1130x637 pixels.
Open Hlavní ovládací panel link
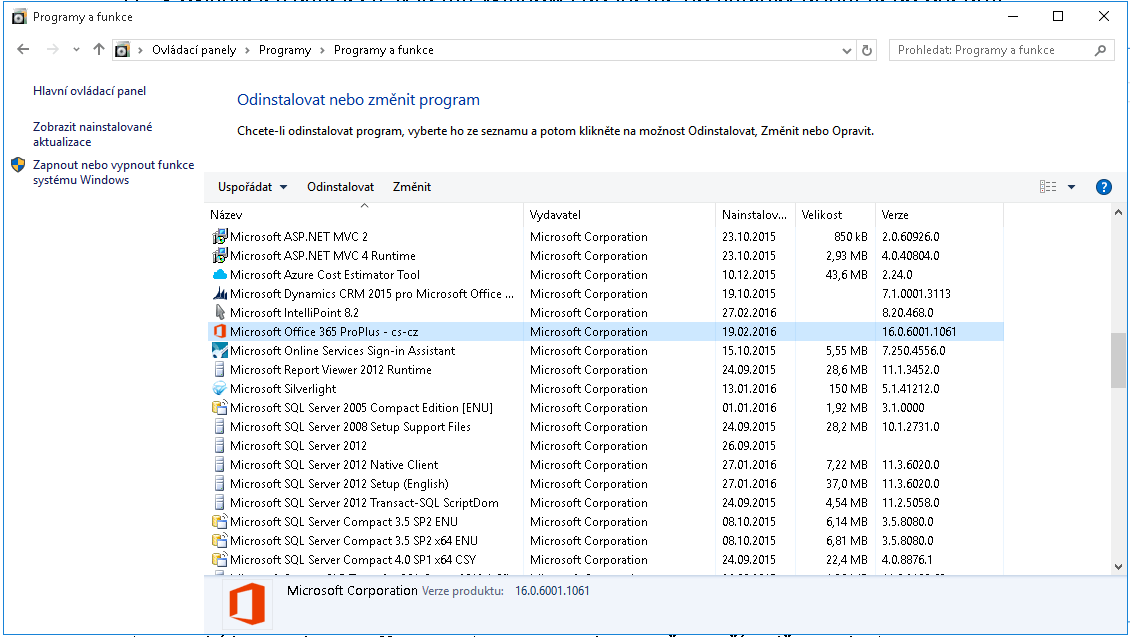89,91
